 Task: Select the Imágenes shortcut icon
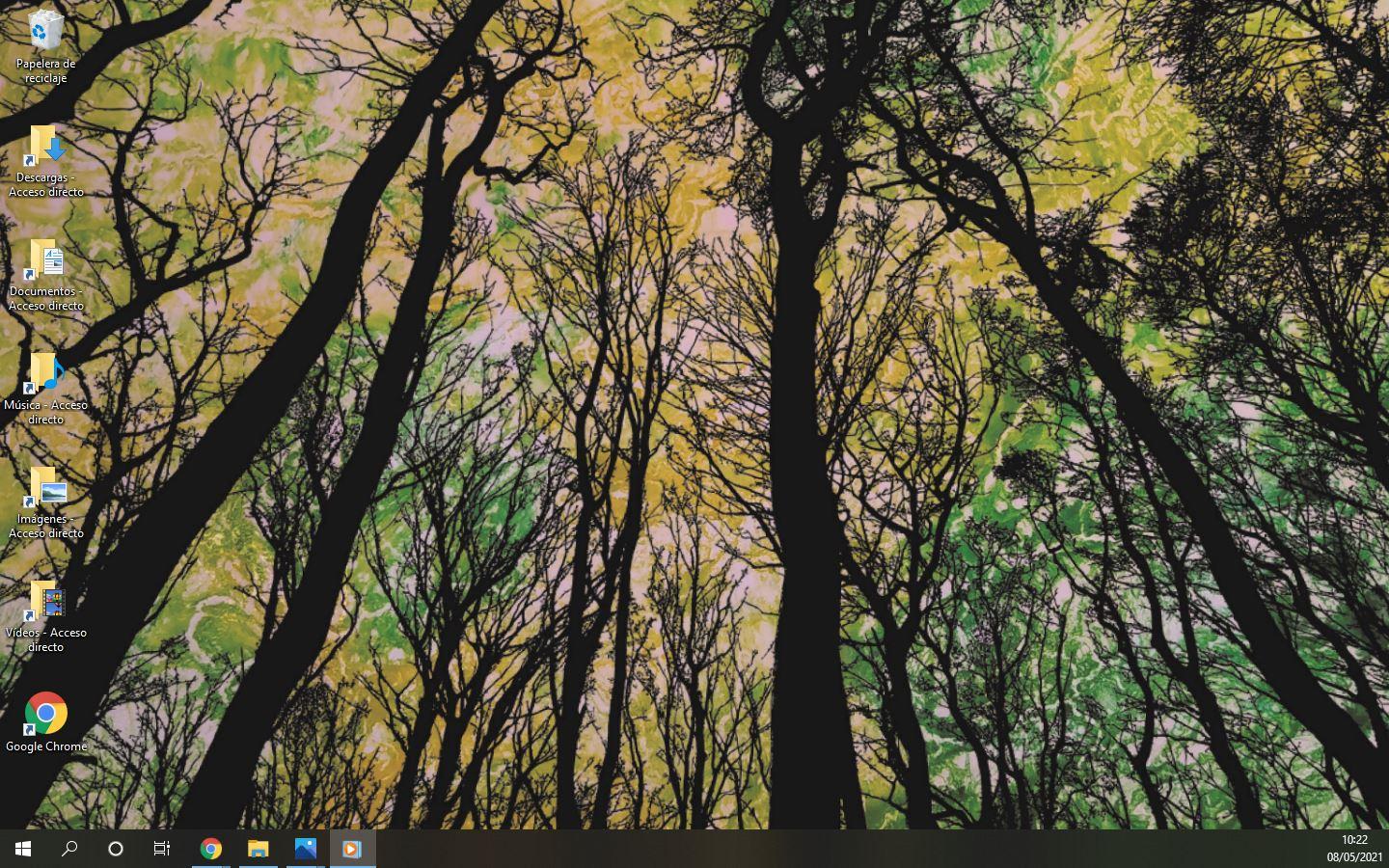click(45, 502)
